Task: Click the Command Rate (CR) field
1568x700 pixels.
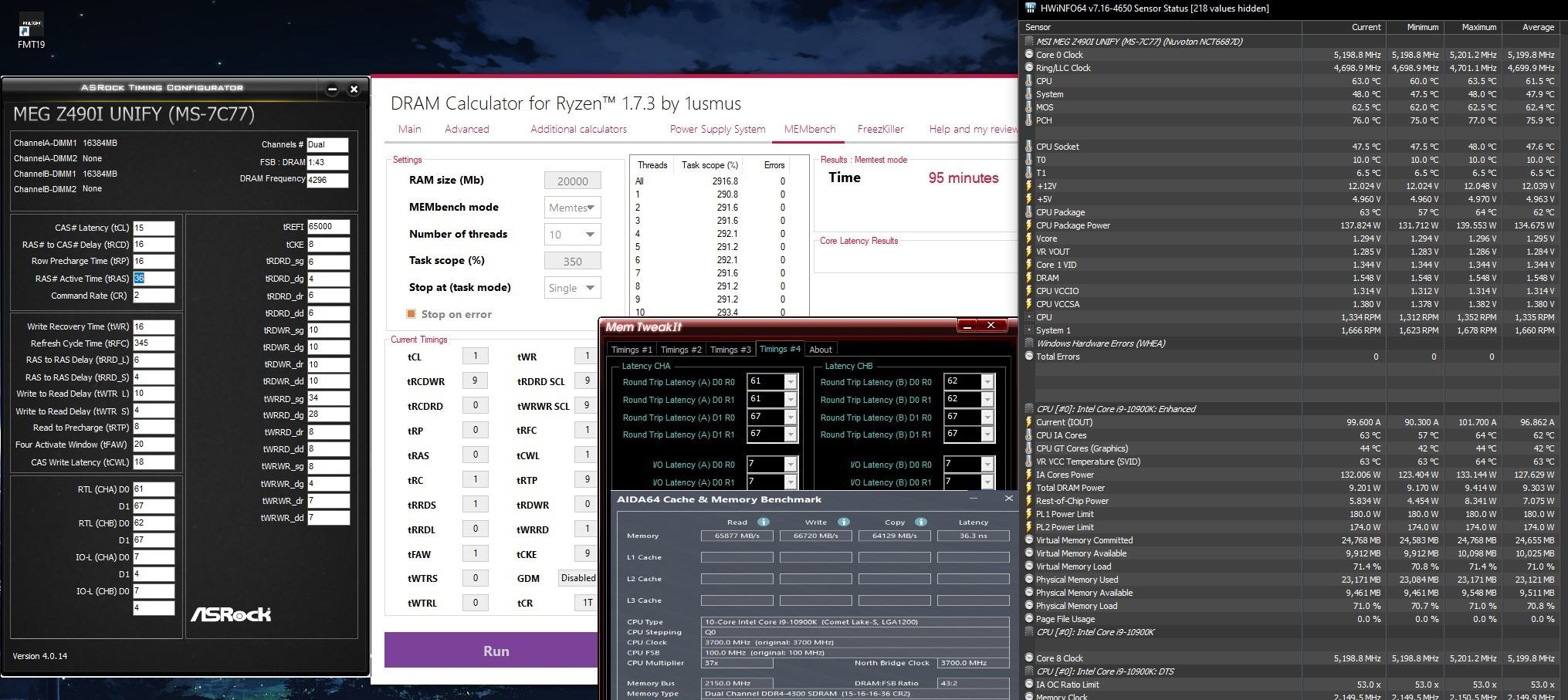Action: click(154, 296)
